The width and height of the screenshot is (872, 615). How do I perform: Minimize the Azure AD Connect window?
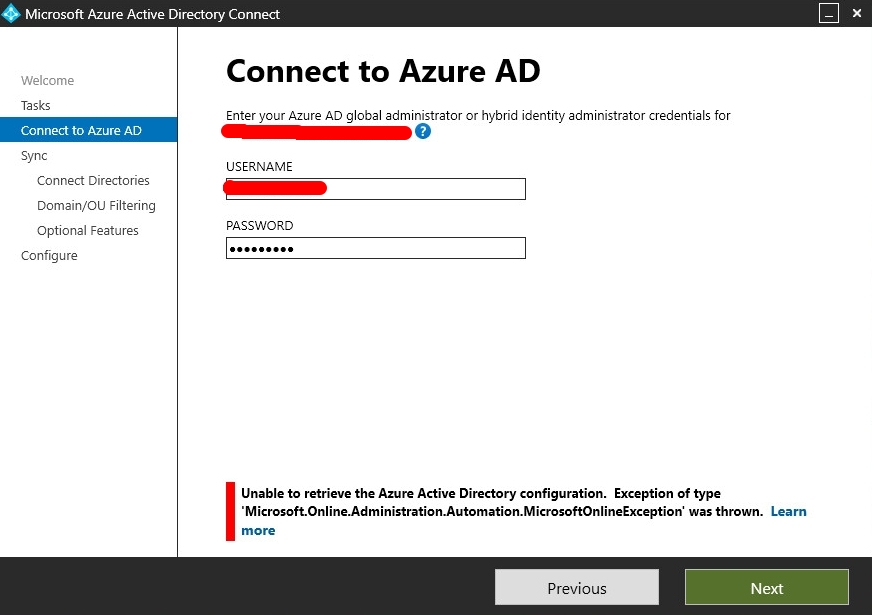click(829, 13)
